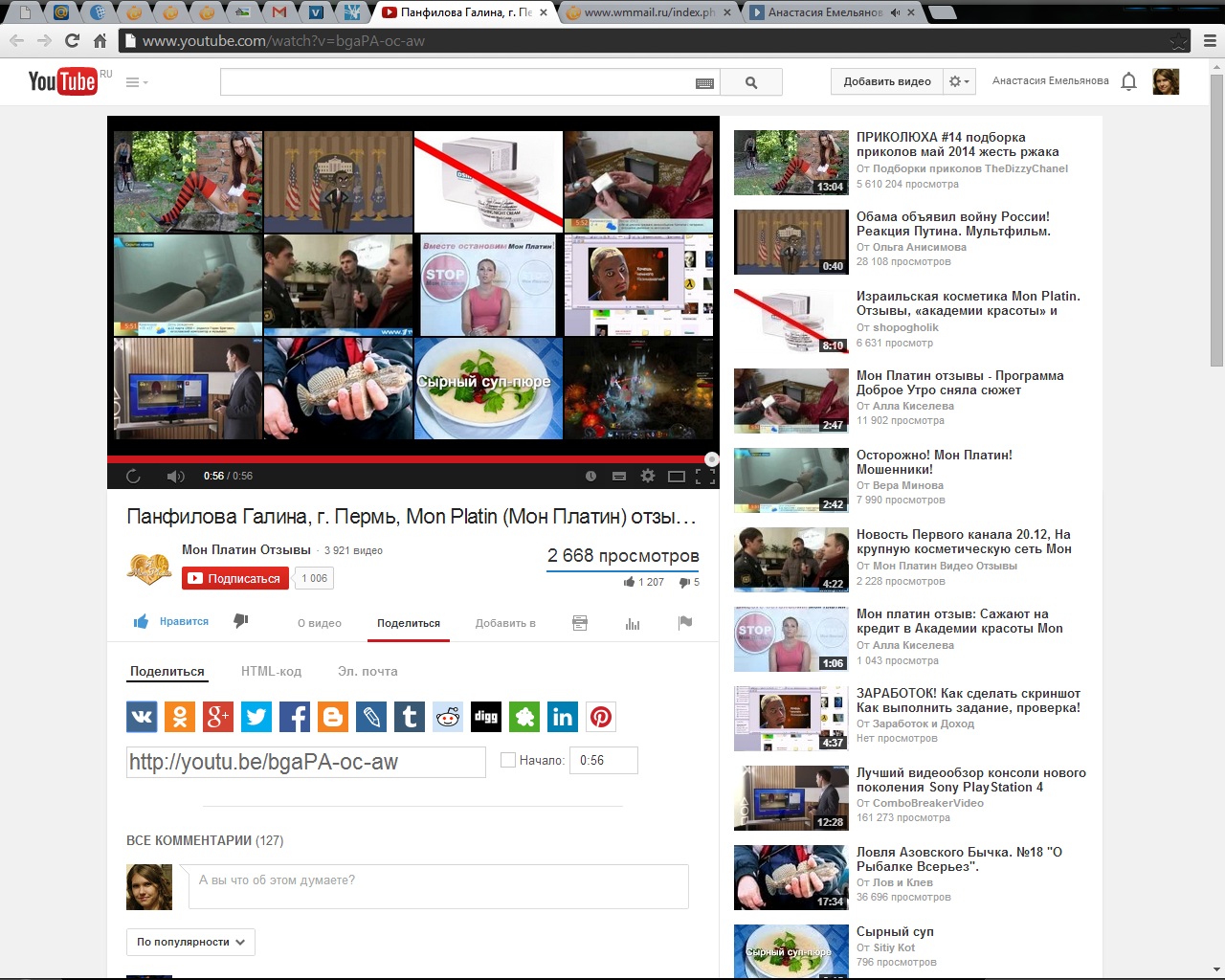
Task: Share the video on Reddit
Action: pos(448,716)
